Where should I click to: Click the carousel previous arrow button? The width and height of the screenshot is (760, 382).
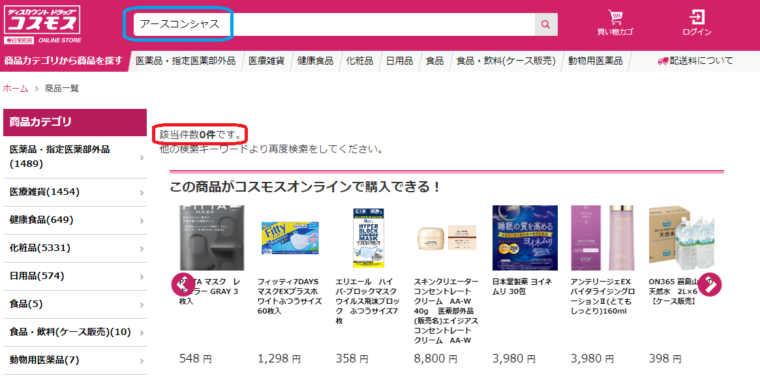click(183, 285)
